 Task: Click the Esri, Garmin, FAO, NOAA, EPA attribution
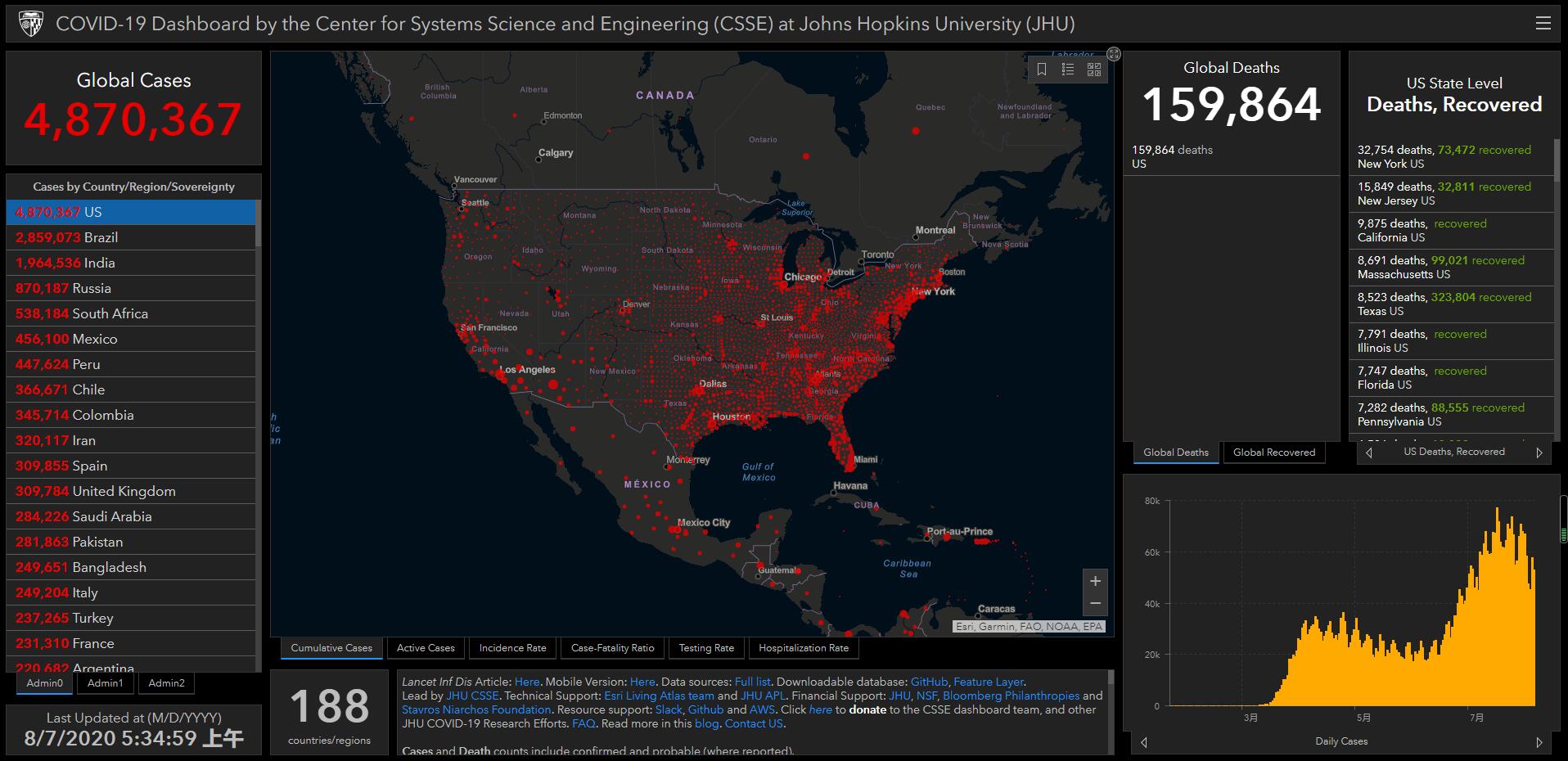1030,627
